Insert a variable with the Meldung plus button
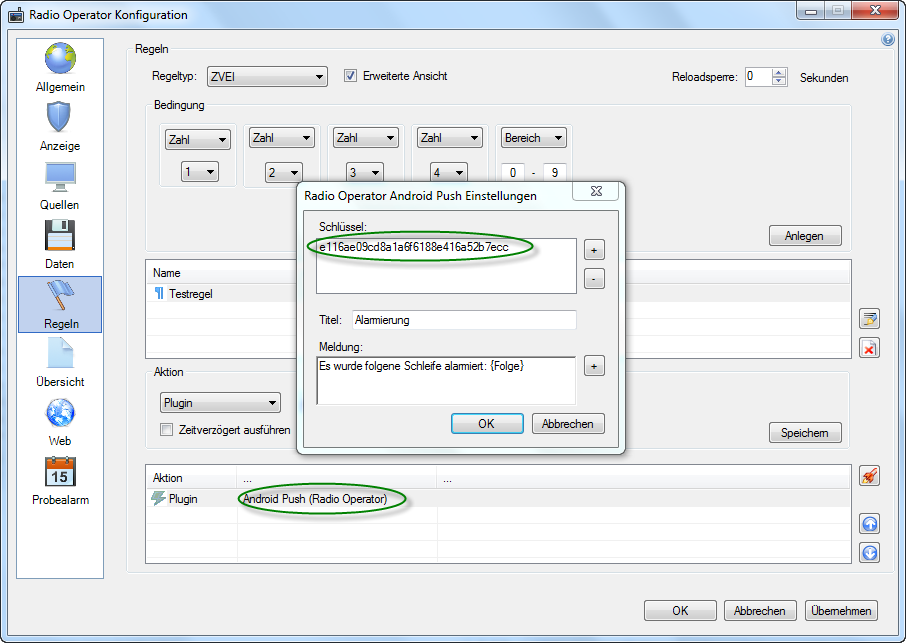This screenshot has height=643, width=906. click(594, 366)
